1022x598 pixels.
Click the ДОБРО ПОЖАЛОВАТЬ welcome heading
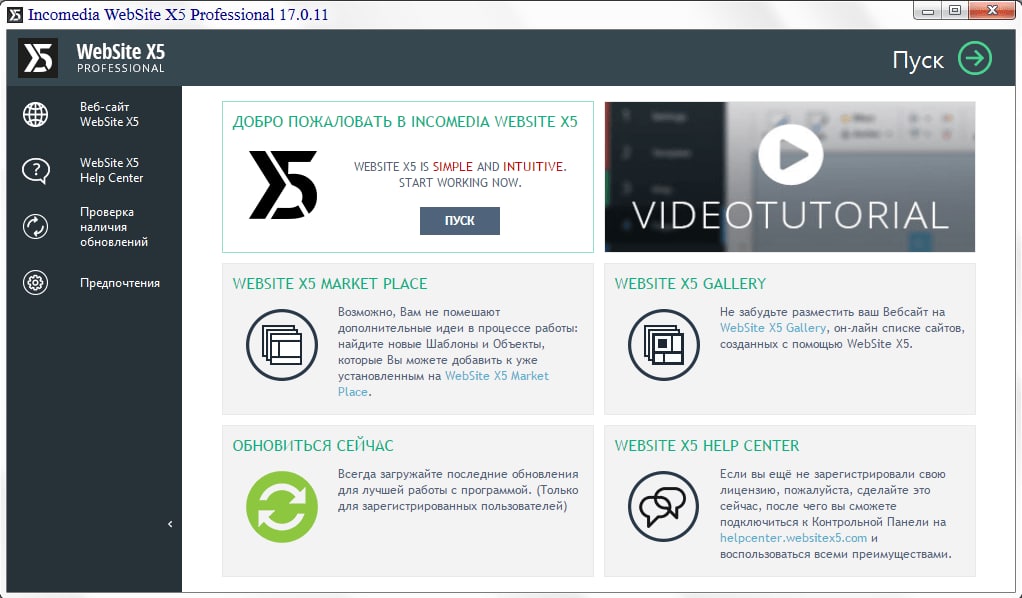(405, 122)
